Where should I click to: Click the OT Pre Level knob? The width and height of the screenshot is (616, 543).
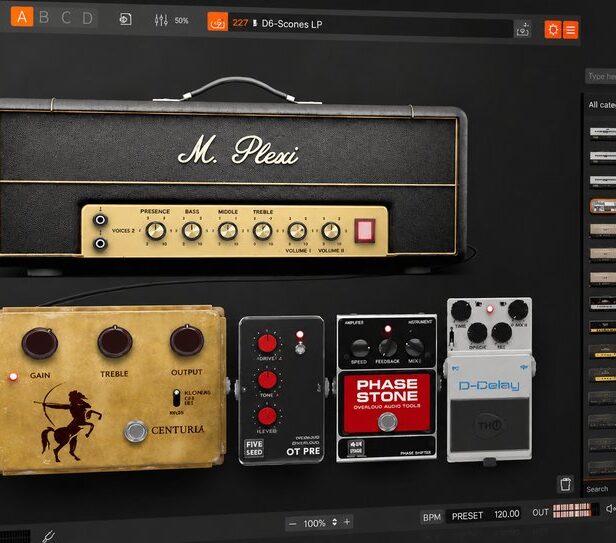(x=267, y=416)
